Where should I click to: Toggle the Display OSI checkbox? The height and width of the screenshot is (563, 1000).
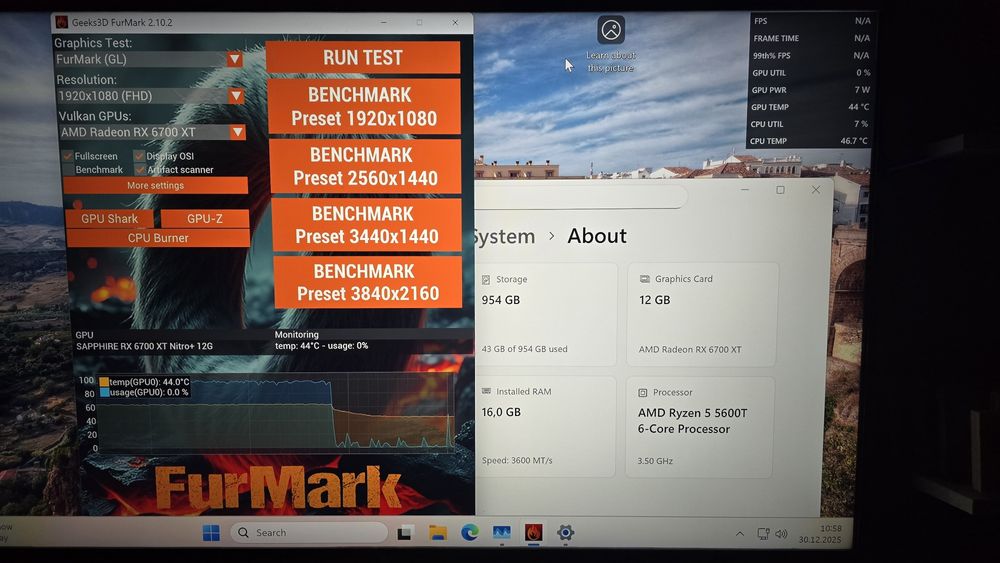click(139, 156)
